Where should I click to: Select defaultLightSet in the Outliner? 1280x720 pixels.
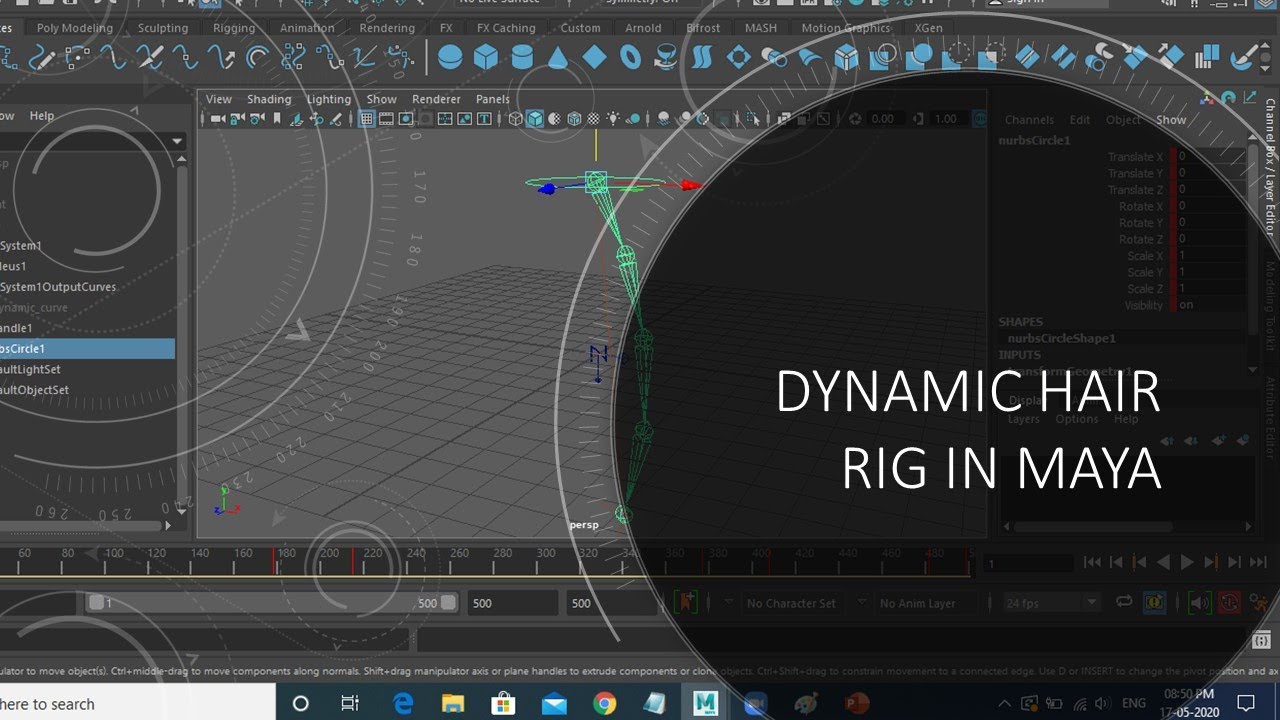(x=30, y=369)
